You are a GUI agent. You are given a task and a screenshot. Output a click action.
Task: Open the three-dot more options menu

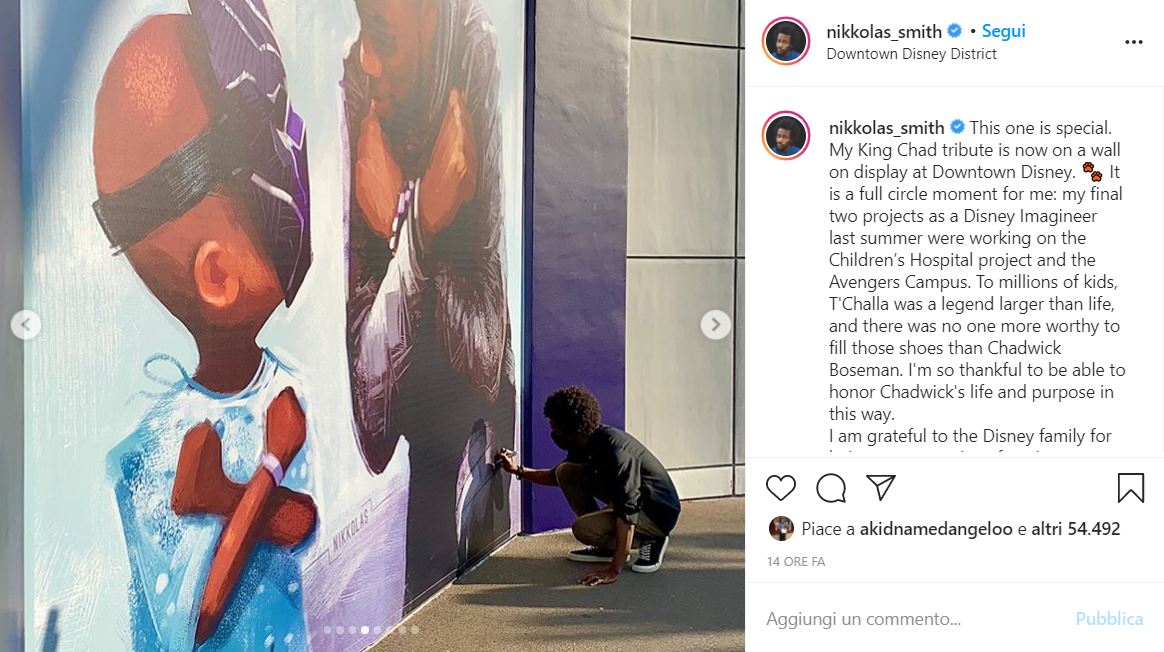pos(1134,42)
